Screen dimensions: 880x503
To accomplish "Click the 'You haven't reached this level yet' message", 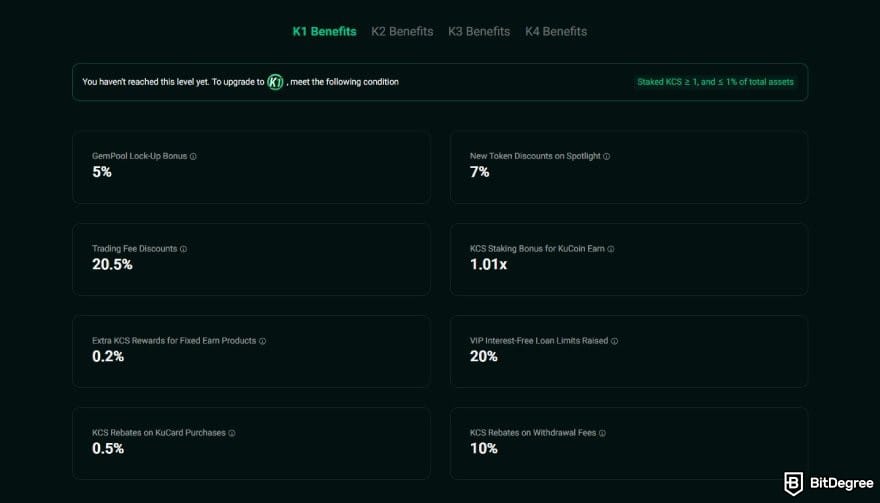I will pyautogui.click(x=240, y=82).
